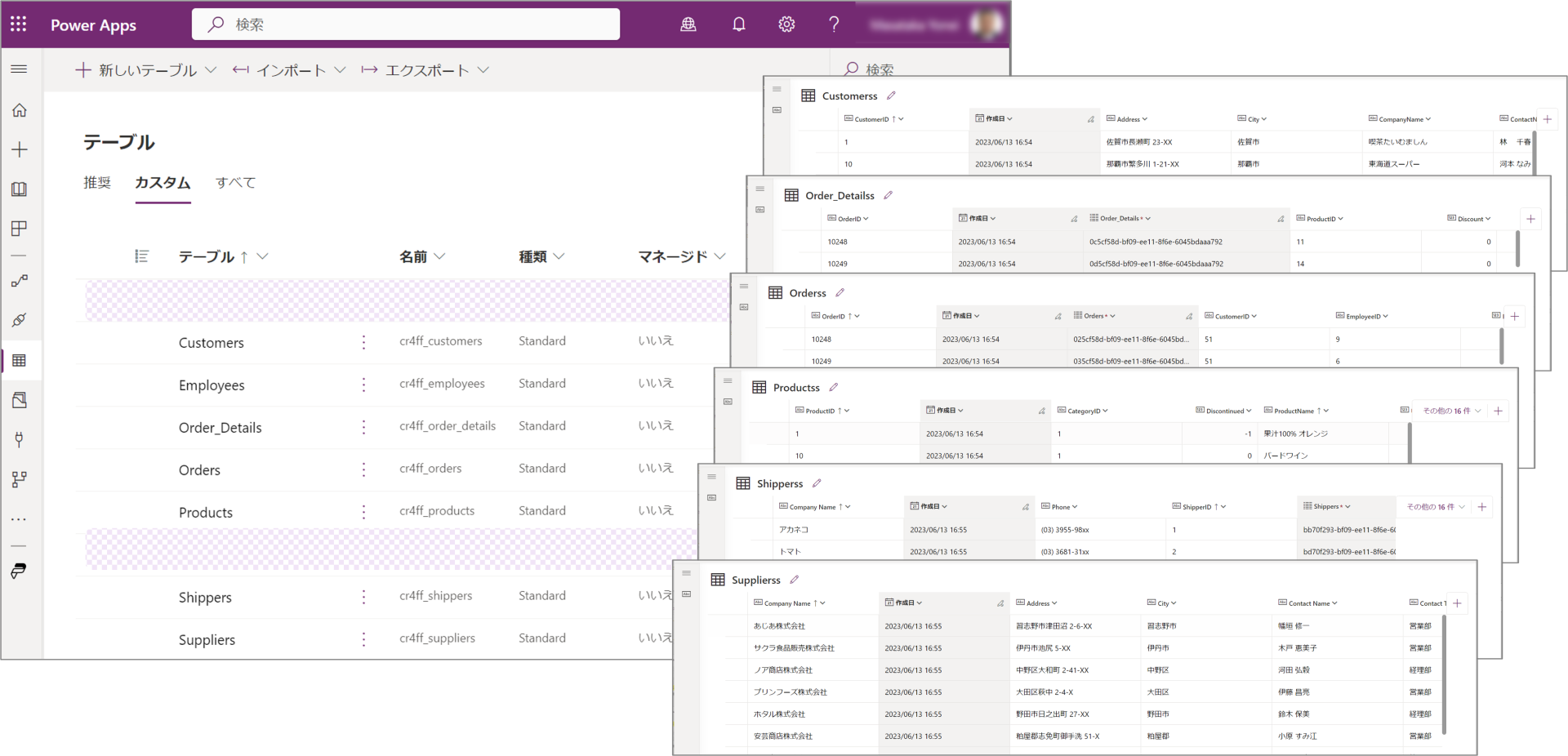Expand インポート dropdown

(x=340, y=70)
